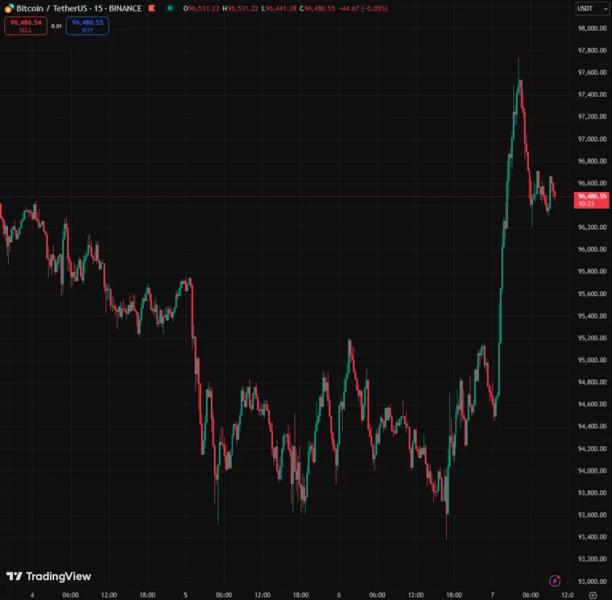Click the 93,000.00 price scale label

(593, 581)
